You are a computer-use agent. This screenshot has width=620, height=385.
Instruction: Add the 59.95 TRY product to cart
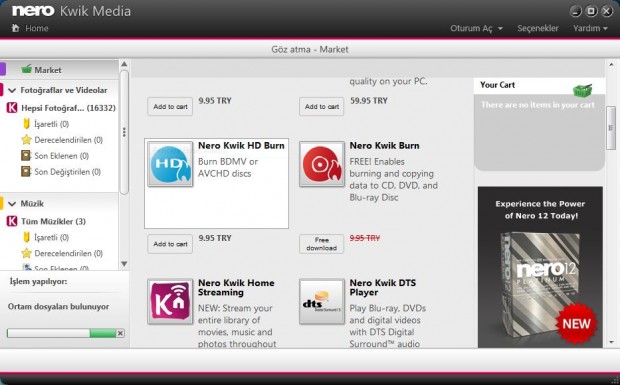(321, 106)
